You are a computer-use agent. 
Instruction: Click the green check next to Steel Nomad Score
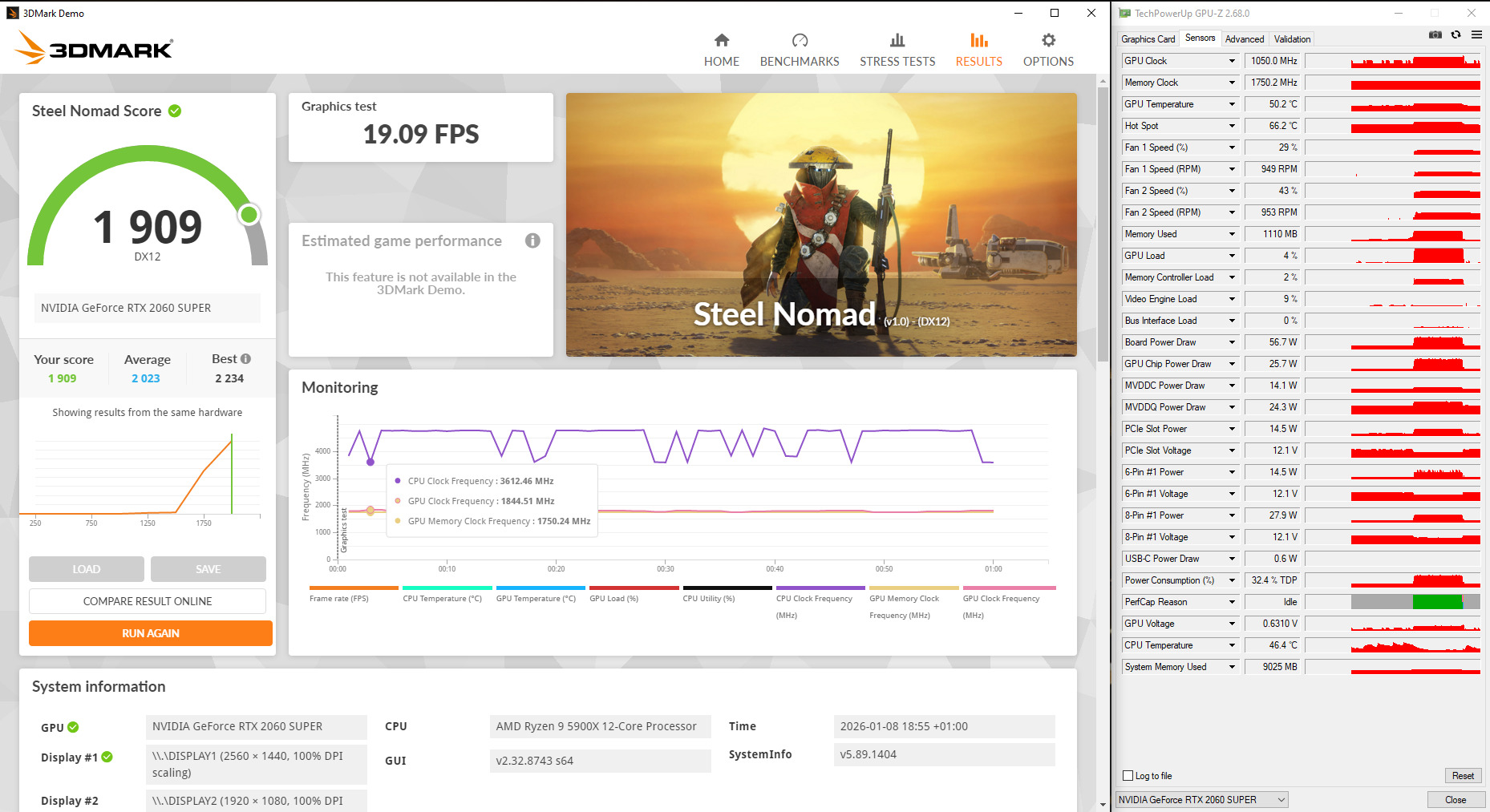point(175,111)
